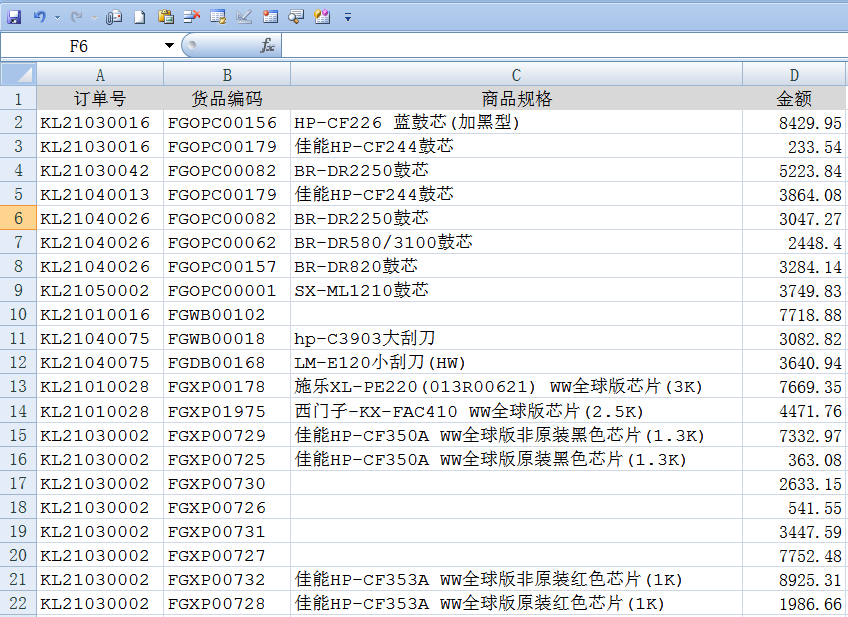The image size is (848, 617).
Task: Select column B header
Action: point(227,75)
